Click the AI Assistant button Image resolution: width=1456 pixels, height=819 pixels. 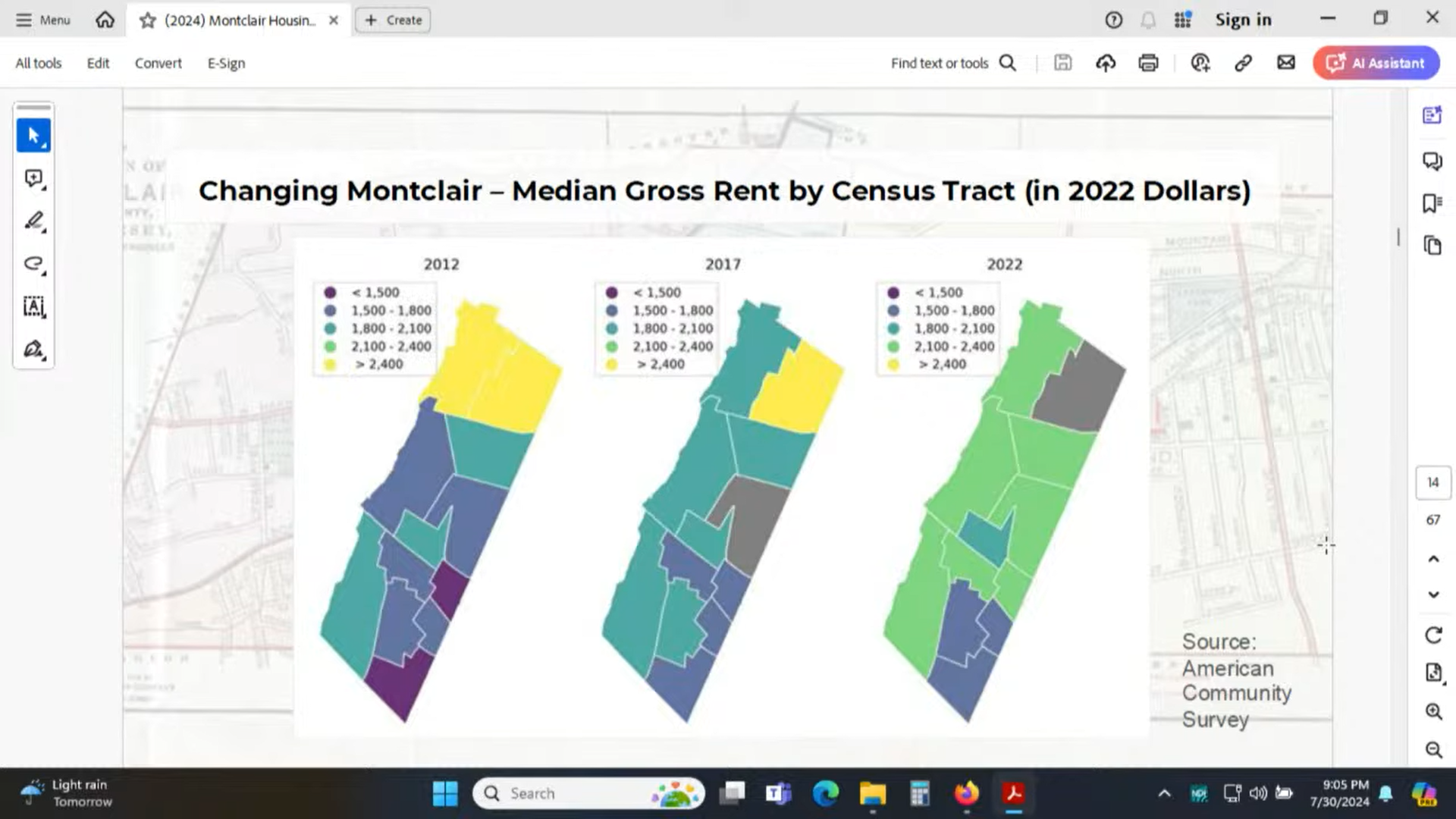1376,63
